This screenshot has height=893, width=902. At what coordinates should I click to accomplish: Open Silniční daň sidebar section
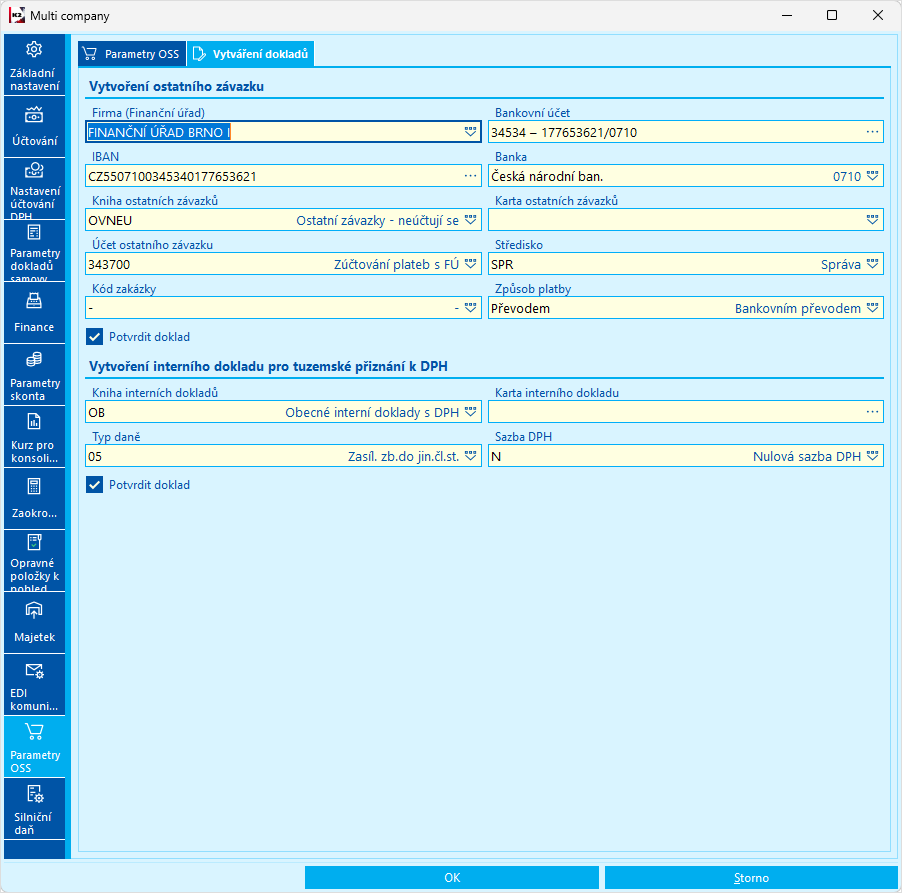tap(35, 808)
